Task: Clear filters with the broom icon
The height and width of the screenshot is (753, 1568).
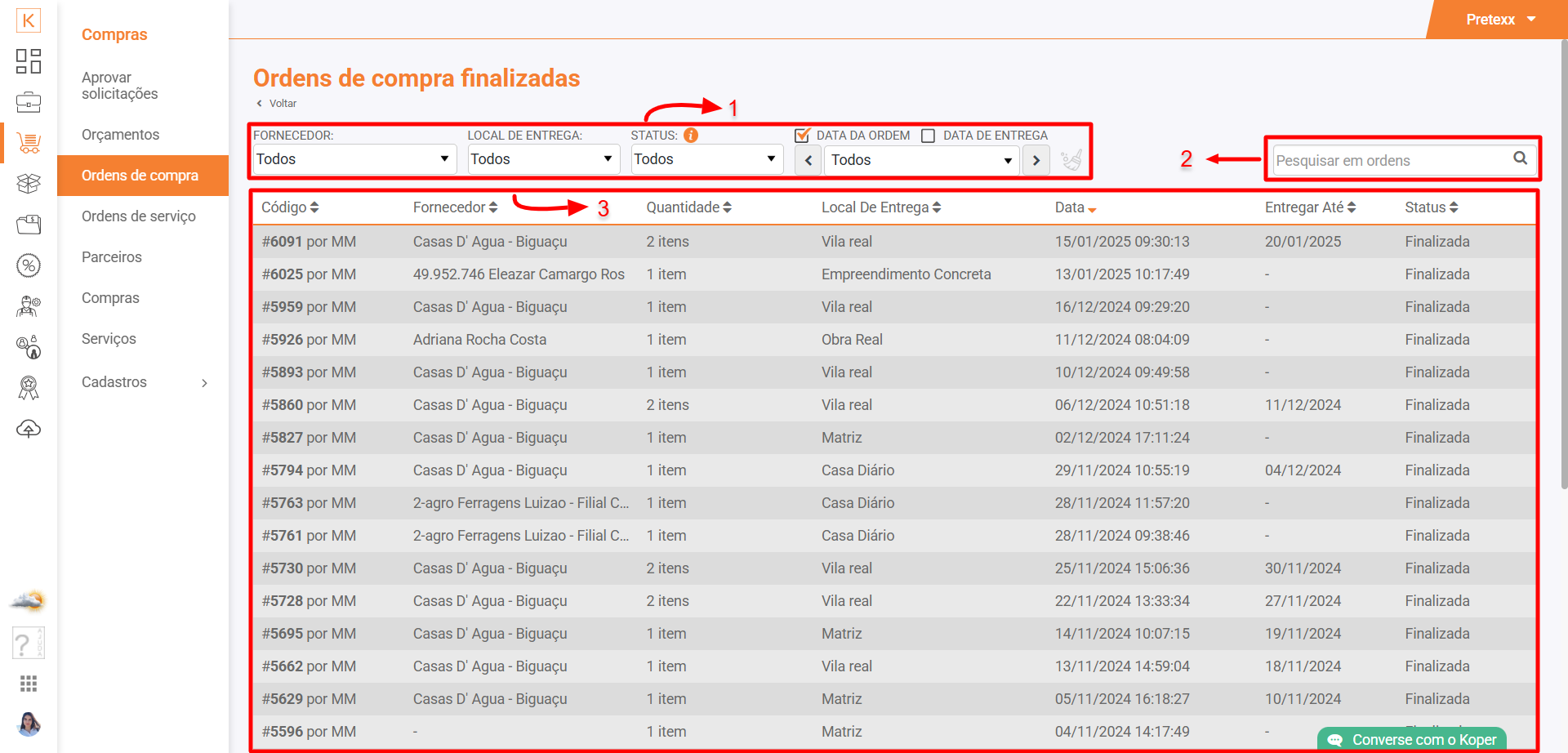Action: pyautogui.click(x=1071, y=160)
